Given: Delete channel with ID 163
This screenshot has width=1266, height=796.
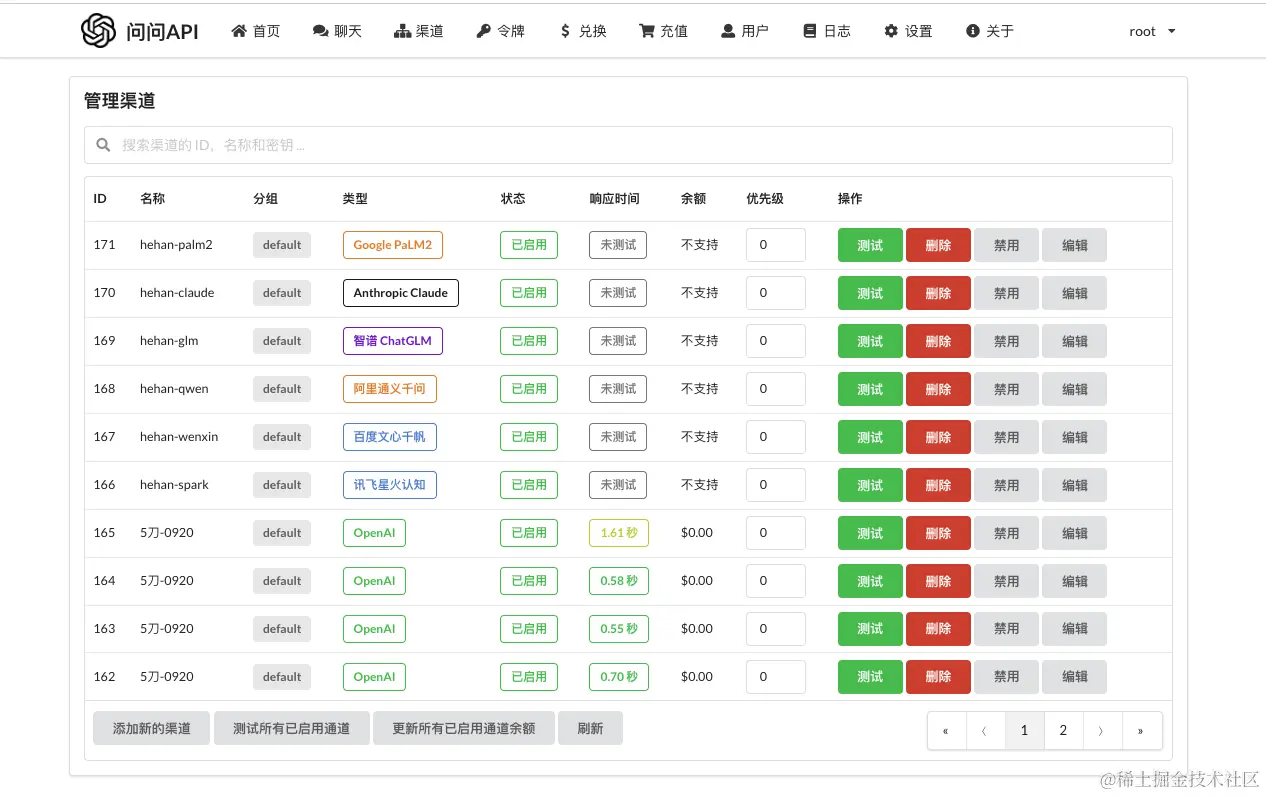Looking at the screenshot, I should 938,629.
